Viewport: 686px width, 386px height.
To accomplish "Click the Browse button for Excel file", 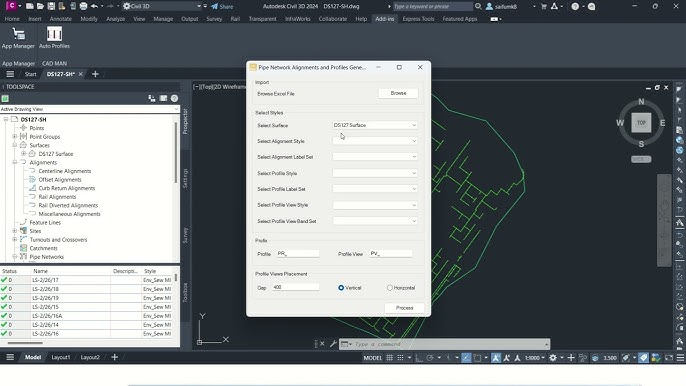I will tap(398, 93).
